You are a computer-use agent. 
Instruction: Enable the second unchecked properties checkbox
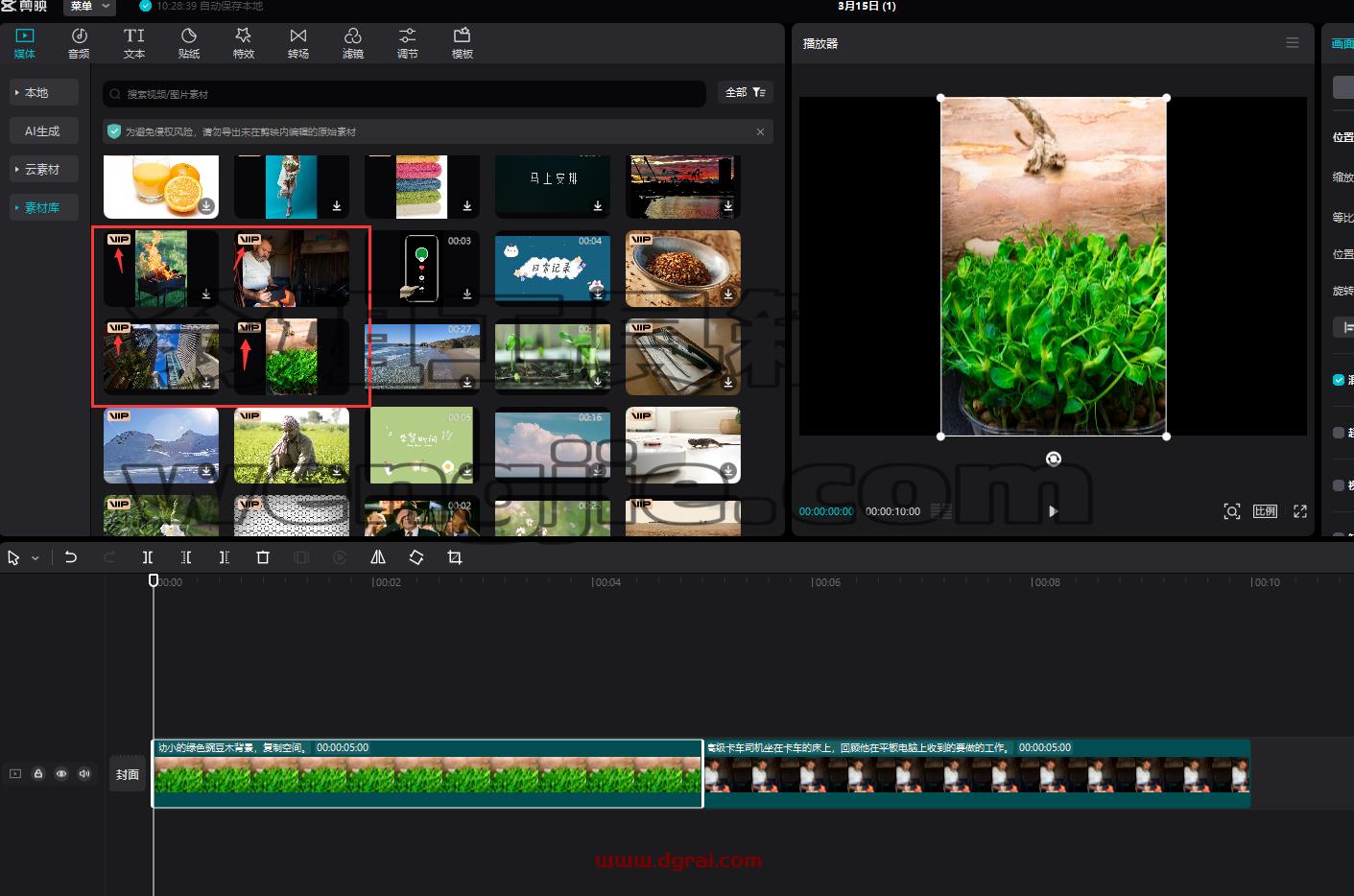(1339, 433)
